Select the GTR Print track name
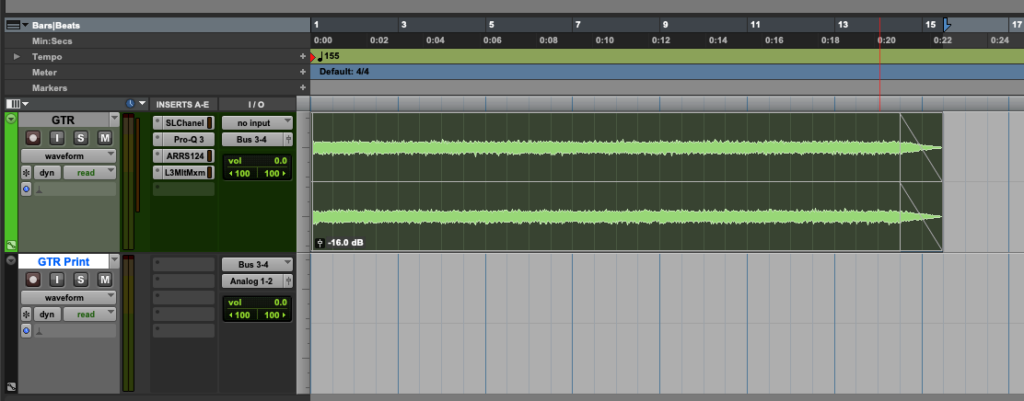 63,261
